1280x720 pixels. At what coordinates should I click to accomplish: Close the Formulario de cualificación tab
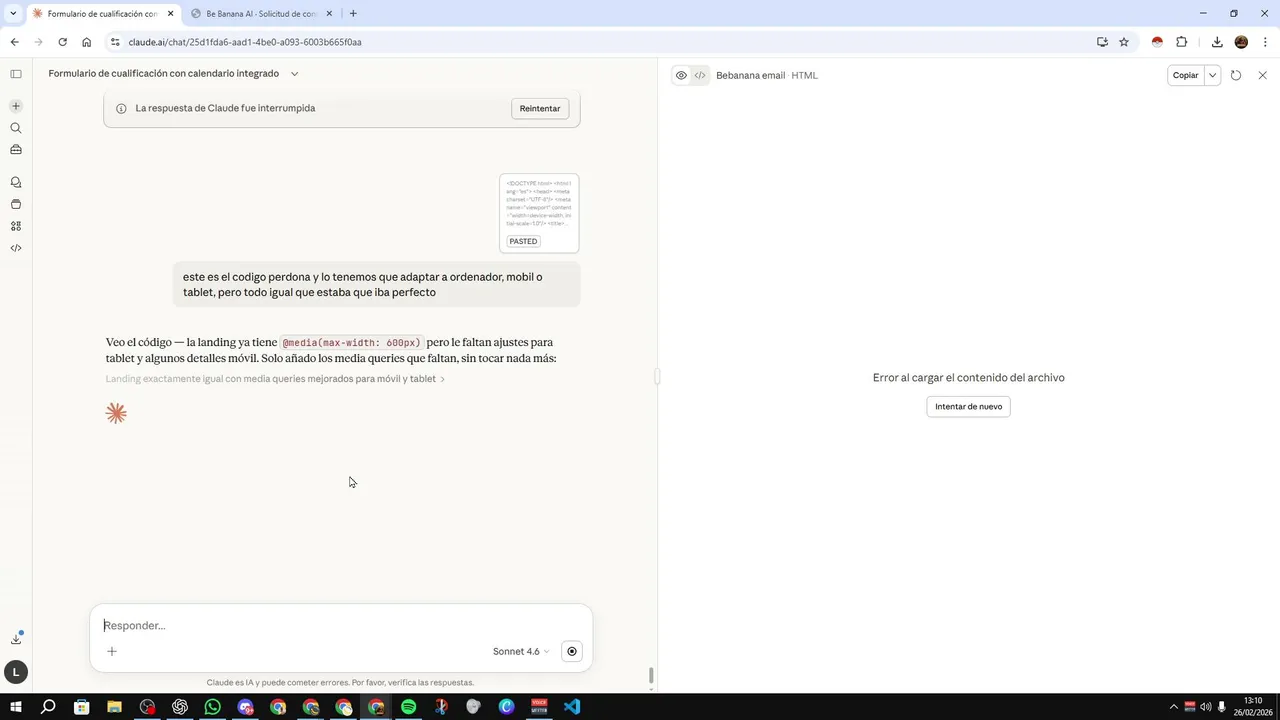pos(170,14)
